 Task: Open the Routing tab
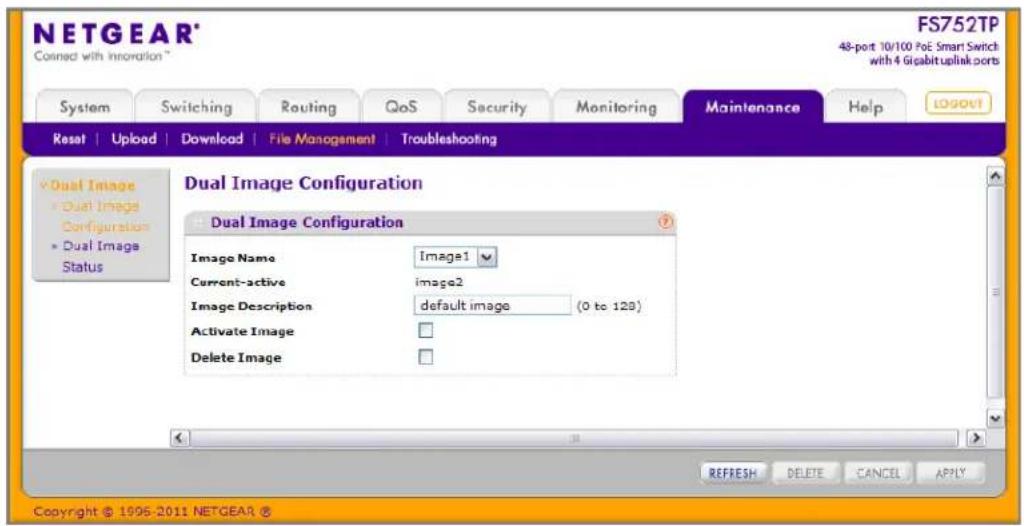[308, 107]
